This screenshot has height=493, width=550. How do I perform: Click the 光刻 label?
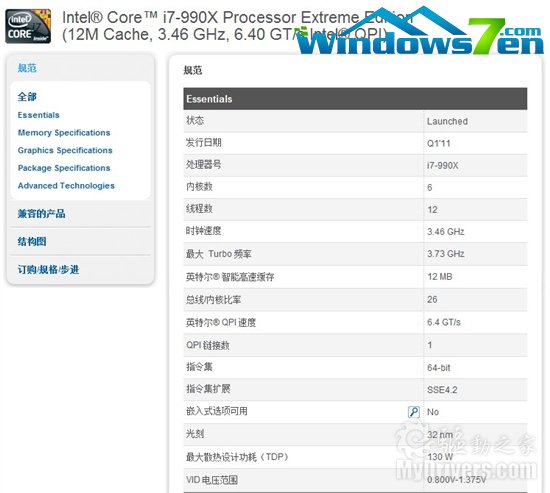pos(195,434)
